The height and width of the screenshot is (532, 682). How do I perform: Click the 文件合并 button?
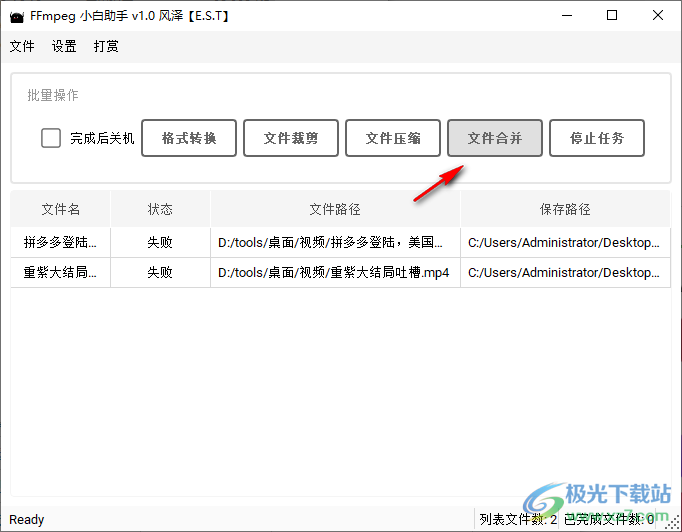click(495, 138)
